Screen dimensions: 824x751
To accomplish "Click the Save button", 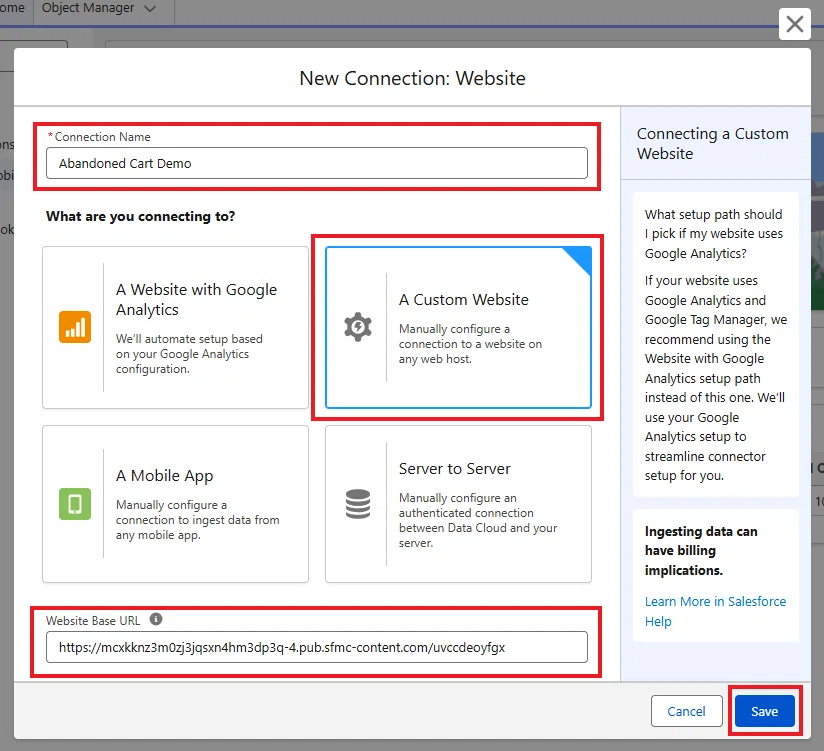I will click(x=765, y=711).
